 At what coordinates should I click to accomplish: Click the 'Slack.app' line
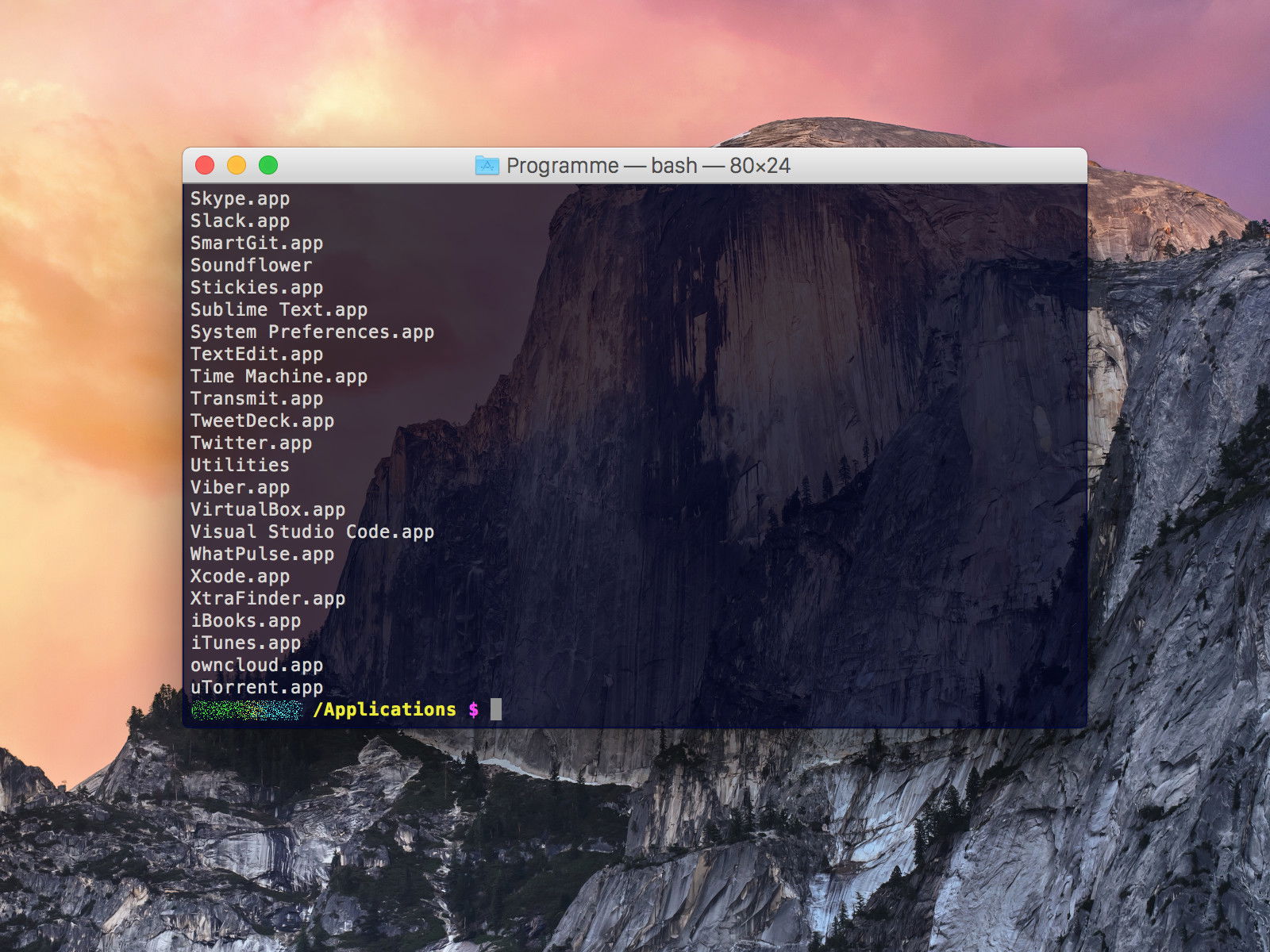pyautogui.click(x=240, y=221)
